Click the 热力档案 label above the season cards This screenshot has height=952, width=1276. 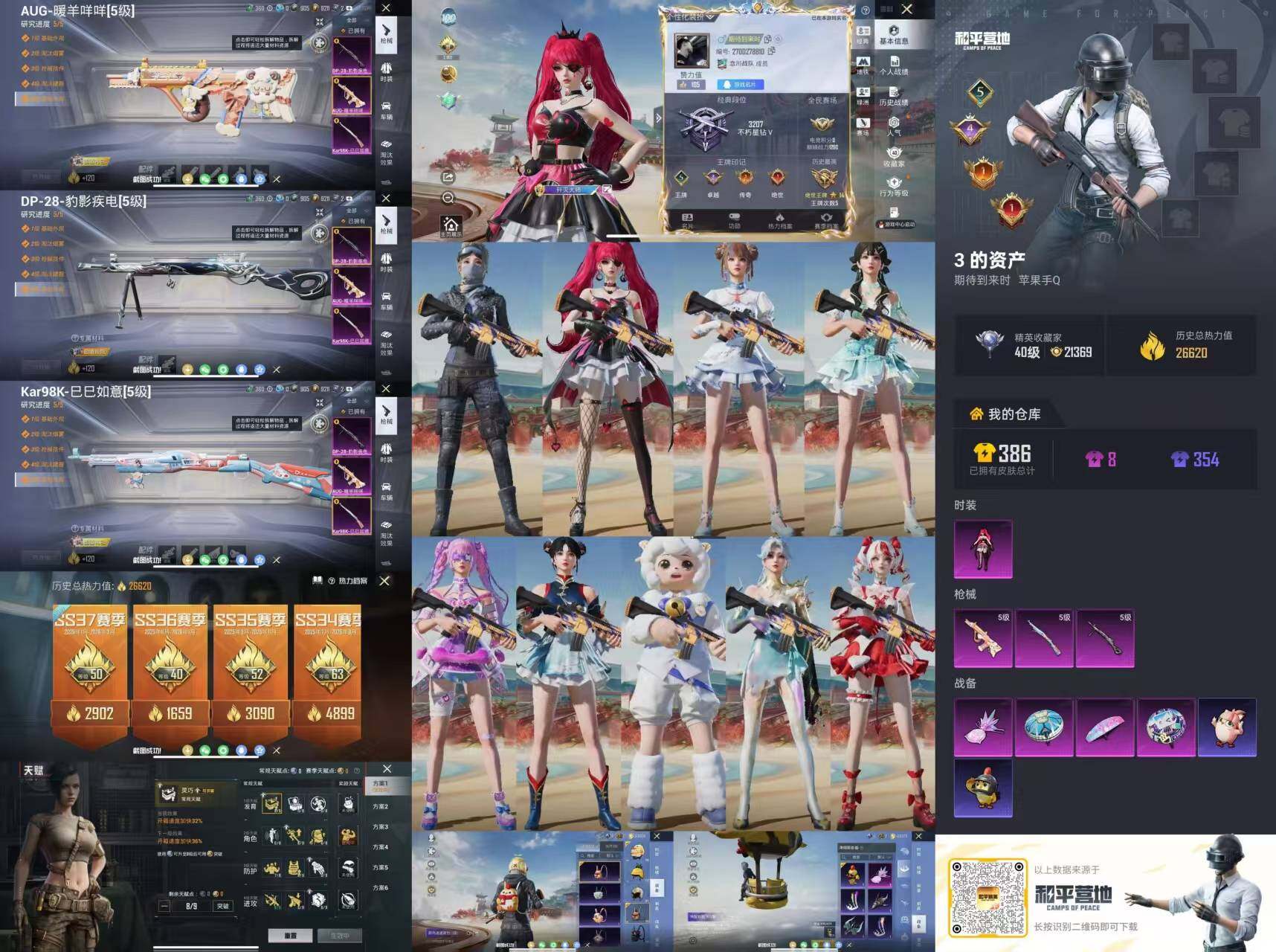(x=353, y=581)
